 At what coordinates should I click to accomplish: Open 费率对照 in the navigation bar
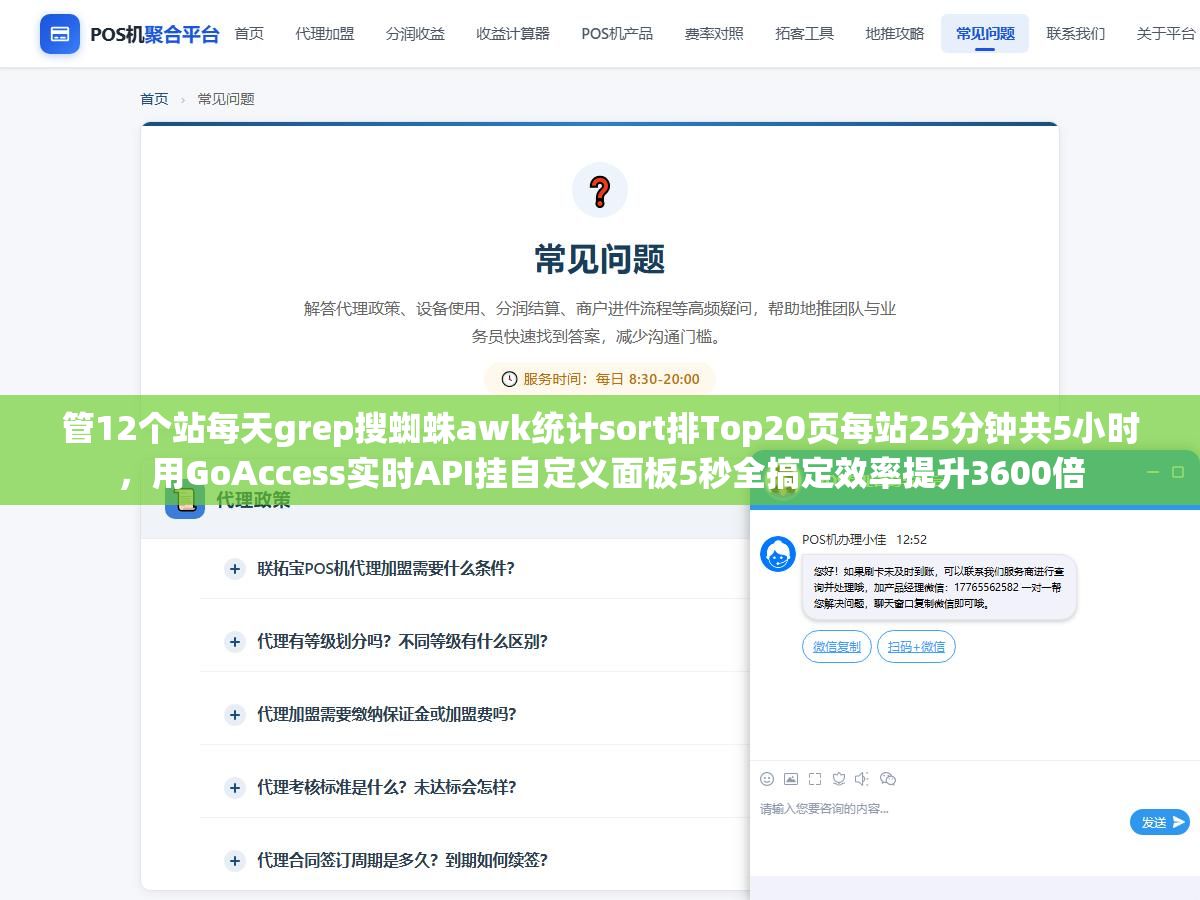[x=714, y=34]
